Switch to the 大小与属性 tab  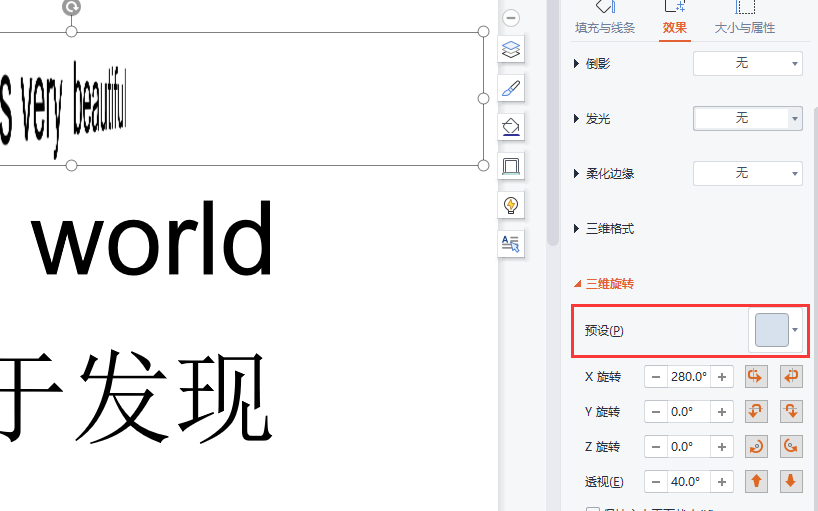pyautogui.click(x=745, y=28)
